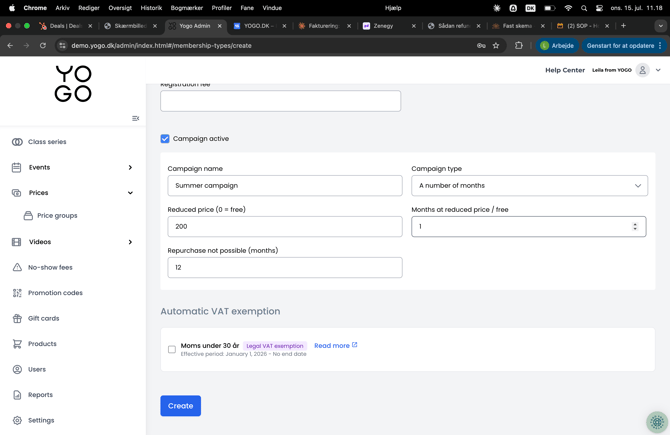670x435 pixels.
Task: Switch to Zenegy browser tab
Action: coord(389,26)
